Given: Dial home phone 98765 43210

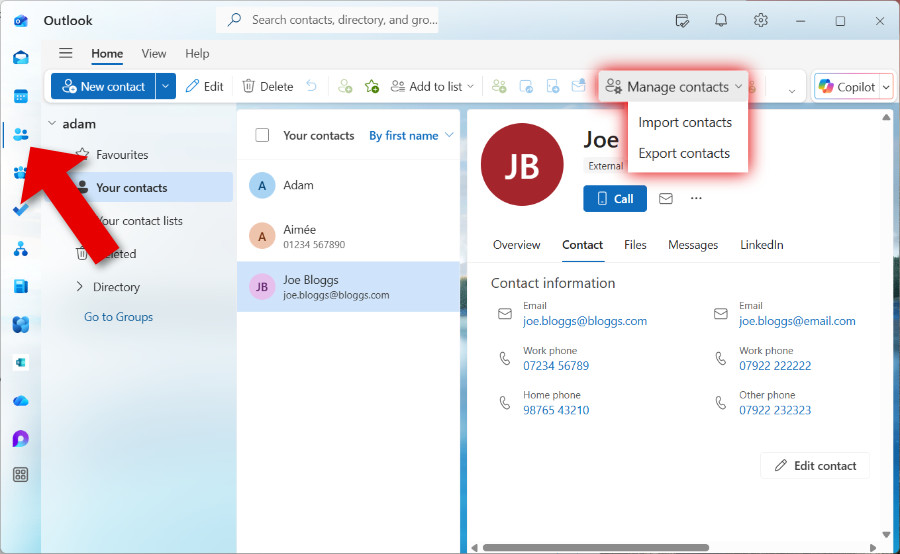Looking at the screenshot, I should click(556, 410).
